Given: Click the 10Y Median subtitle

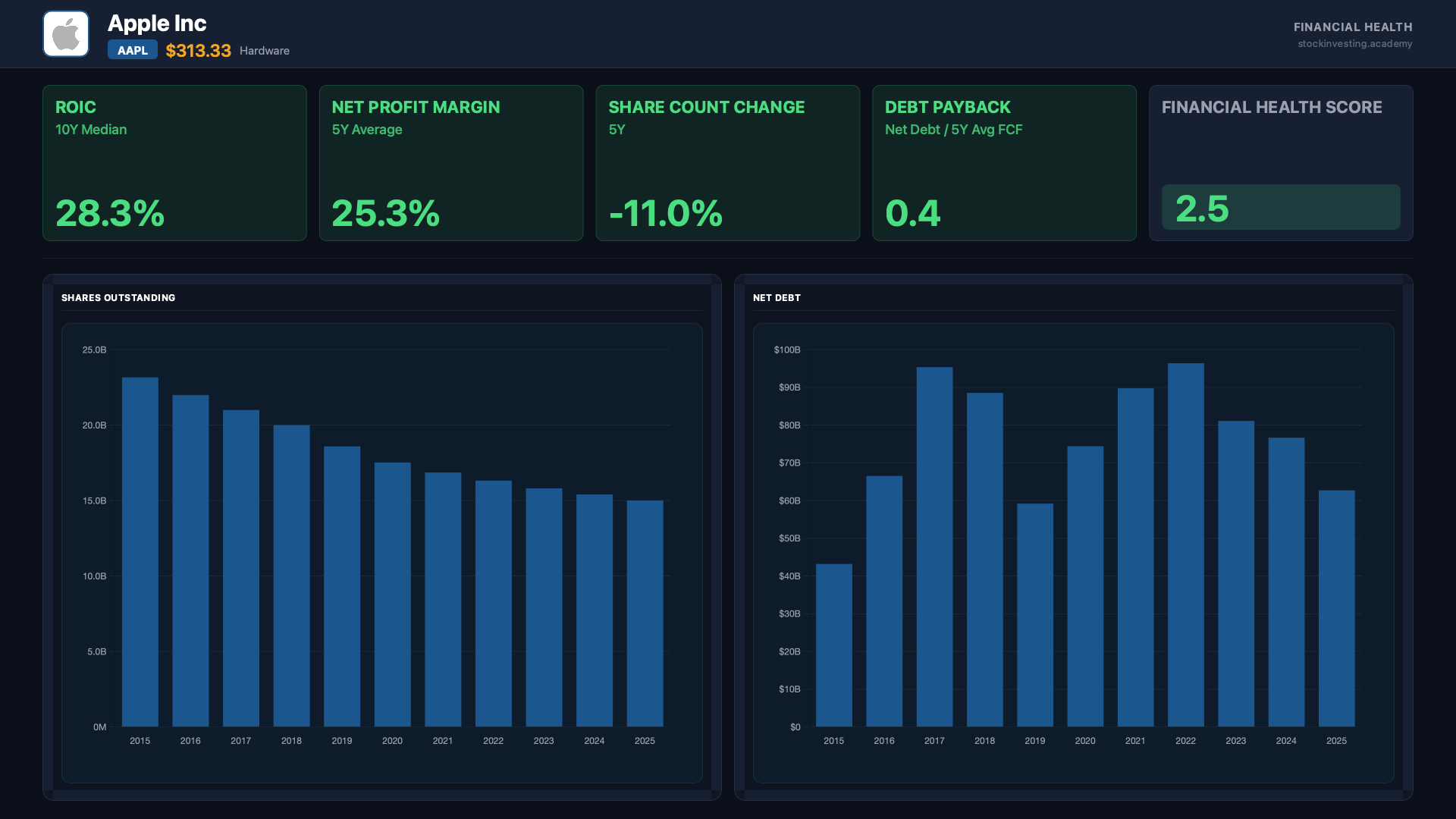Looking at the screenshot, I should 91,130.
